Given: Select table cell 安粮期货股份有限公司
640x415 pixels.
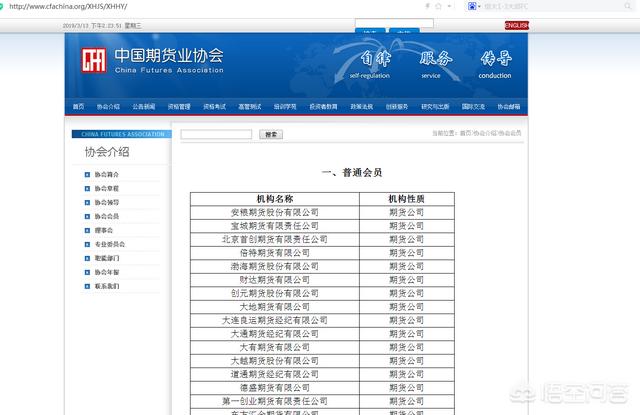Looking at the screenshot, I should (275, 212).
